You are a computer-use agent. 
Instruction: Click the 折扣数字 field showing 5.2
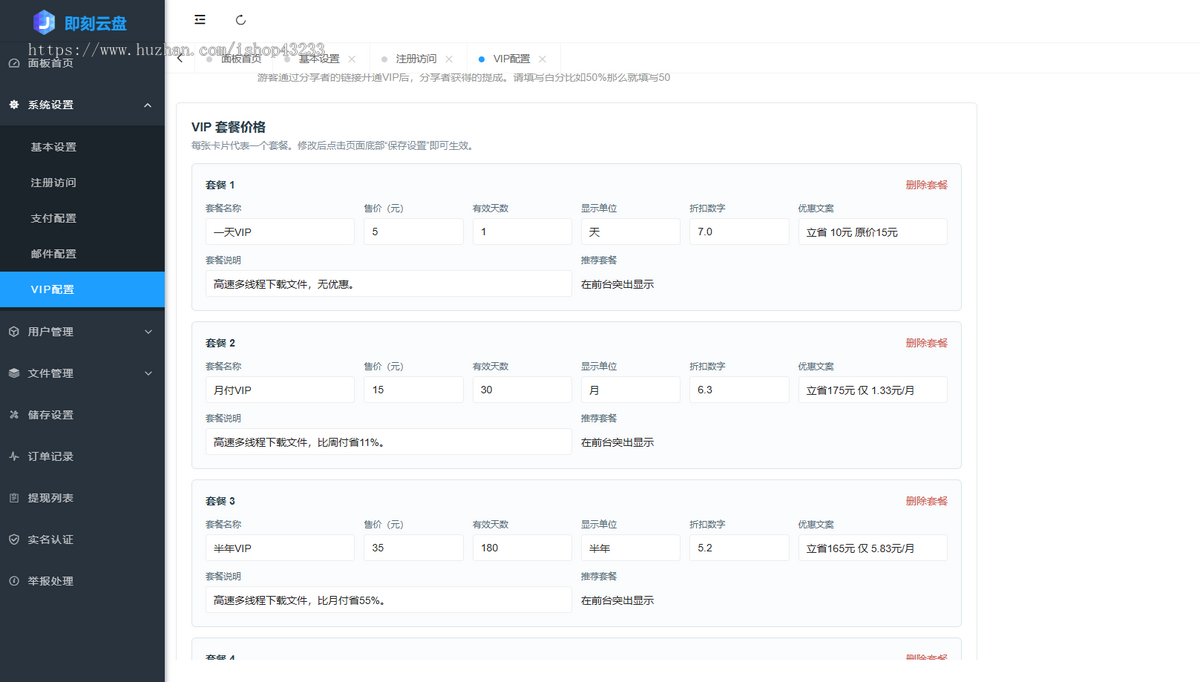pyautogui.click(x=739, y=548)
